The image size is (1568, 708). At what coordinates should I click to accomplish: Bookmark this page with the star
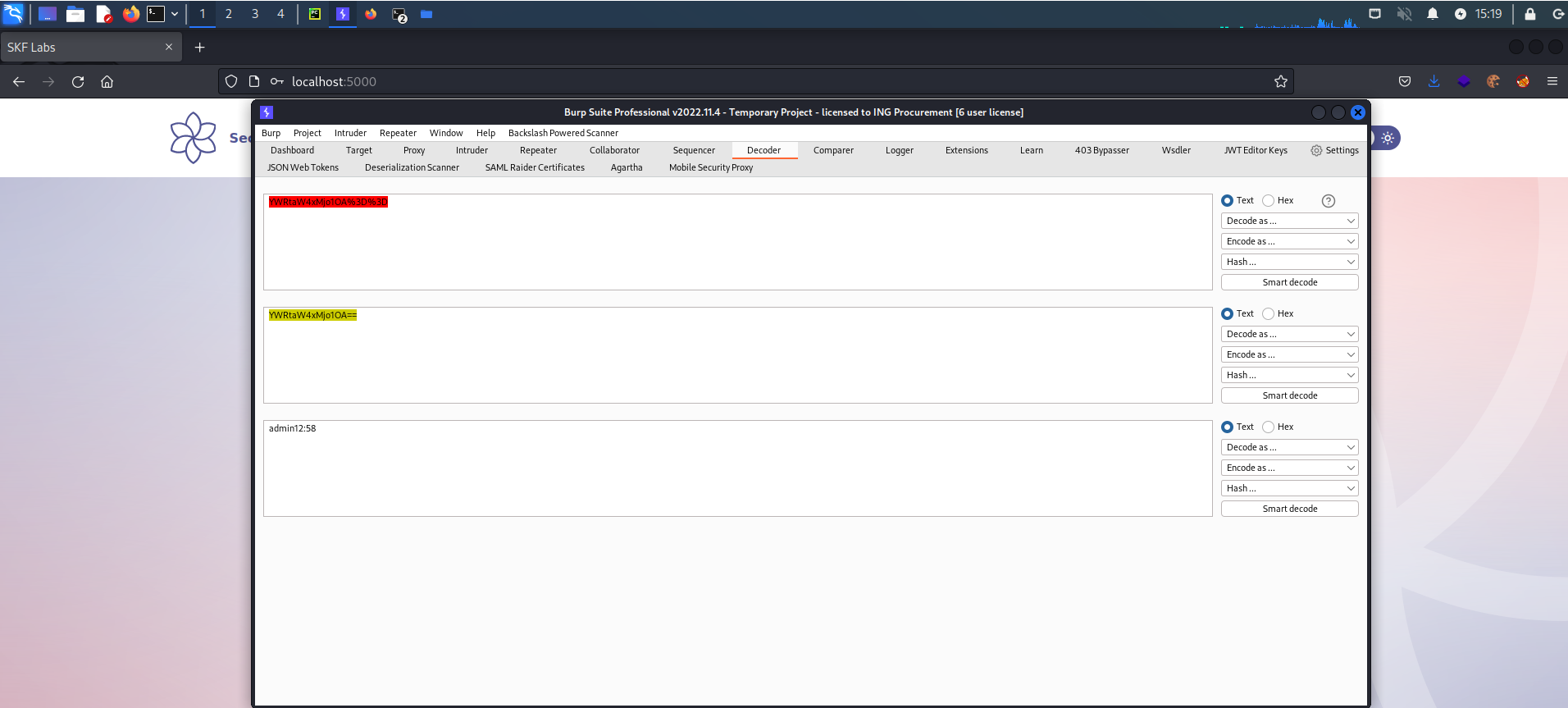1280,81
